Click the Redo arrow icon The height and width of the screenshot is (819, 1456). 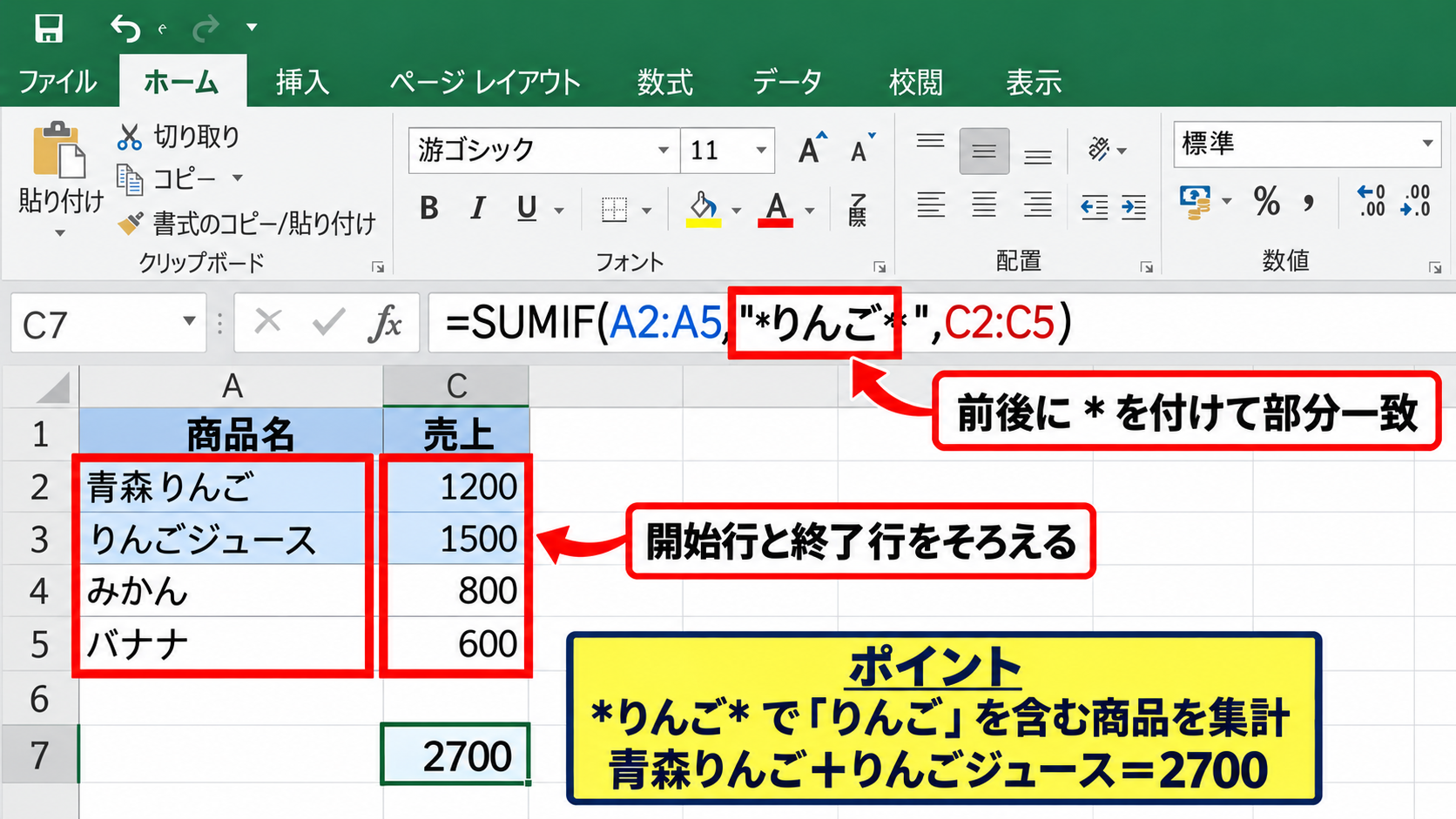[x=206, y=28]
